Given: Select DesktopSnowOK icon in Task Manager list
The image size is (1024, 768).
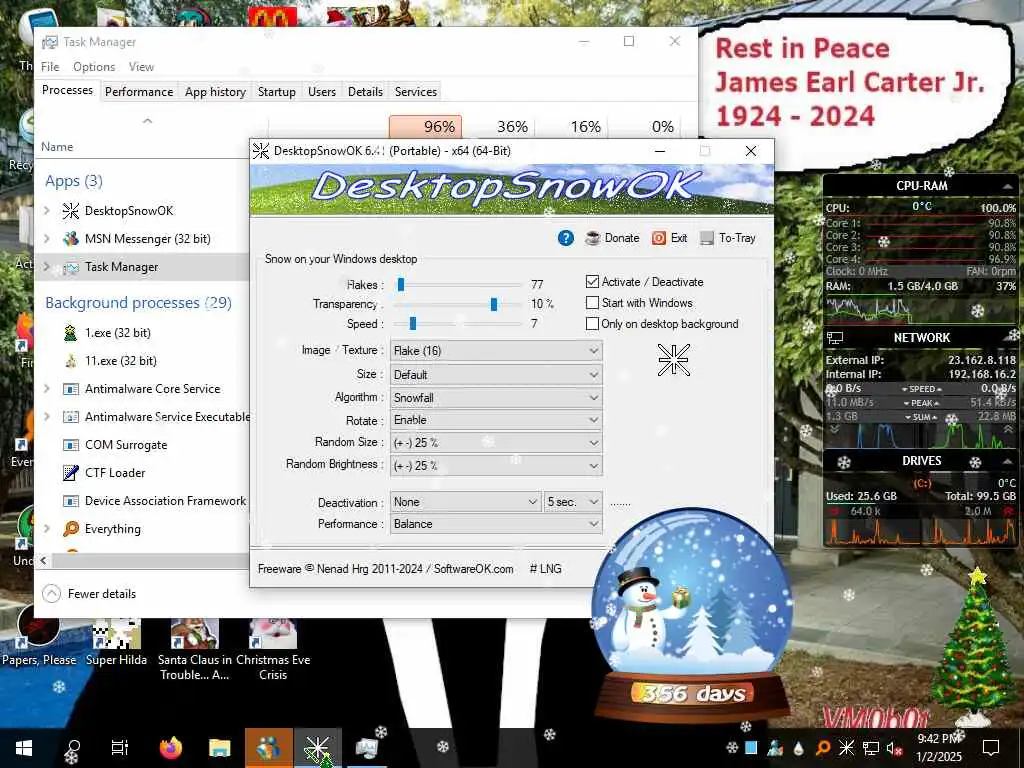Looking at the screenshot, I should [71, 211].
